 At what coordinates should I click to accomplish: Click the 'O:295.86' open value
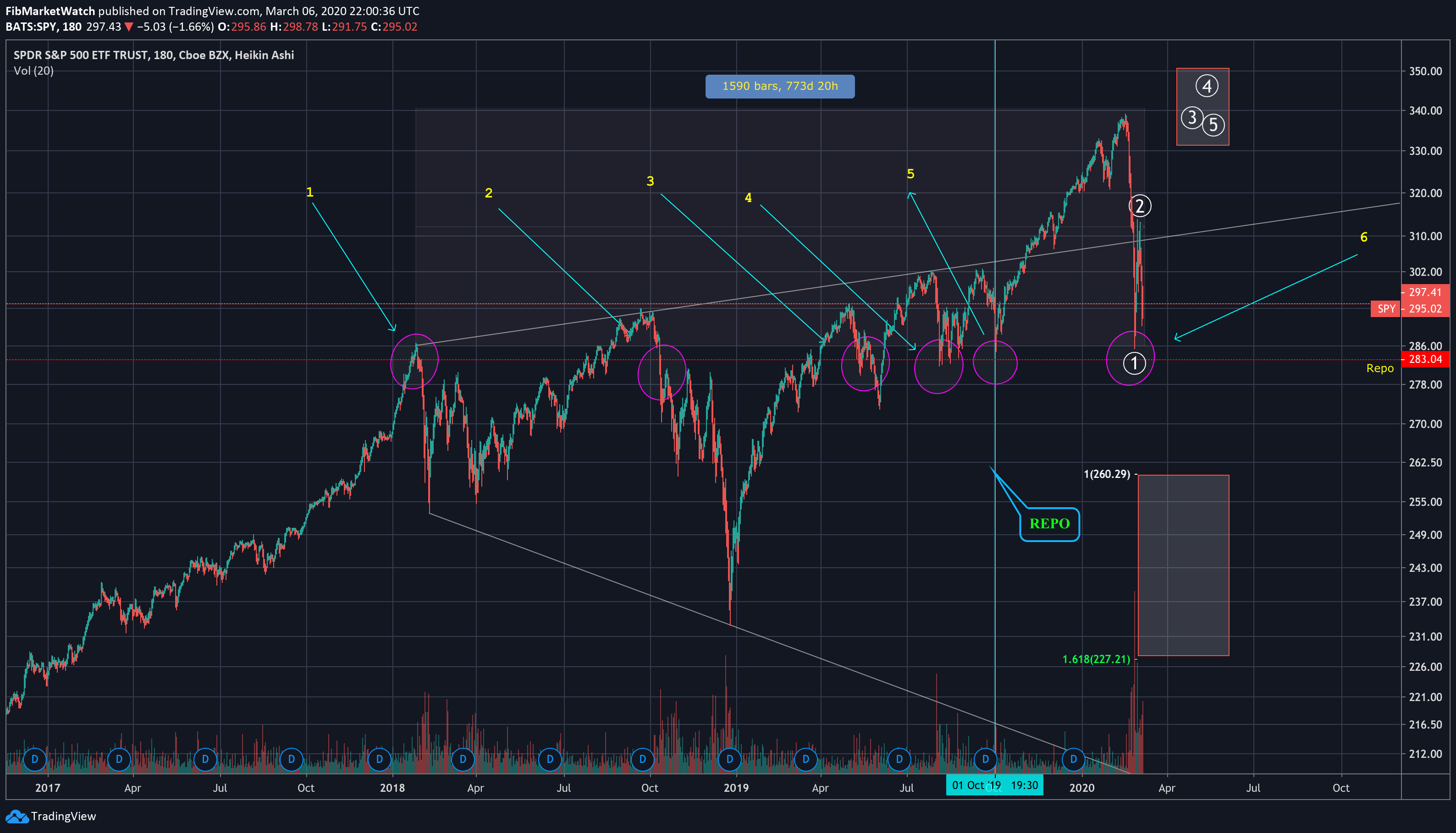coord(242,27)
